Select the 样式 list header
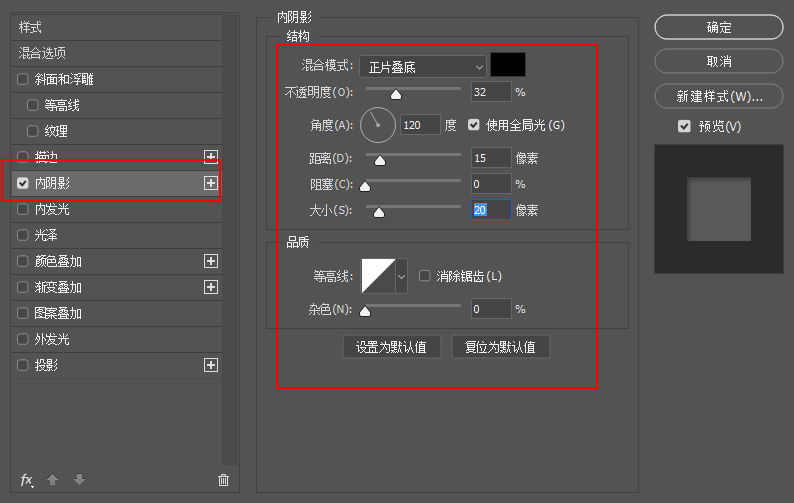 point(117,27)
